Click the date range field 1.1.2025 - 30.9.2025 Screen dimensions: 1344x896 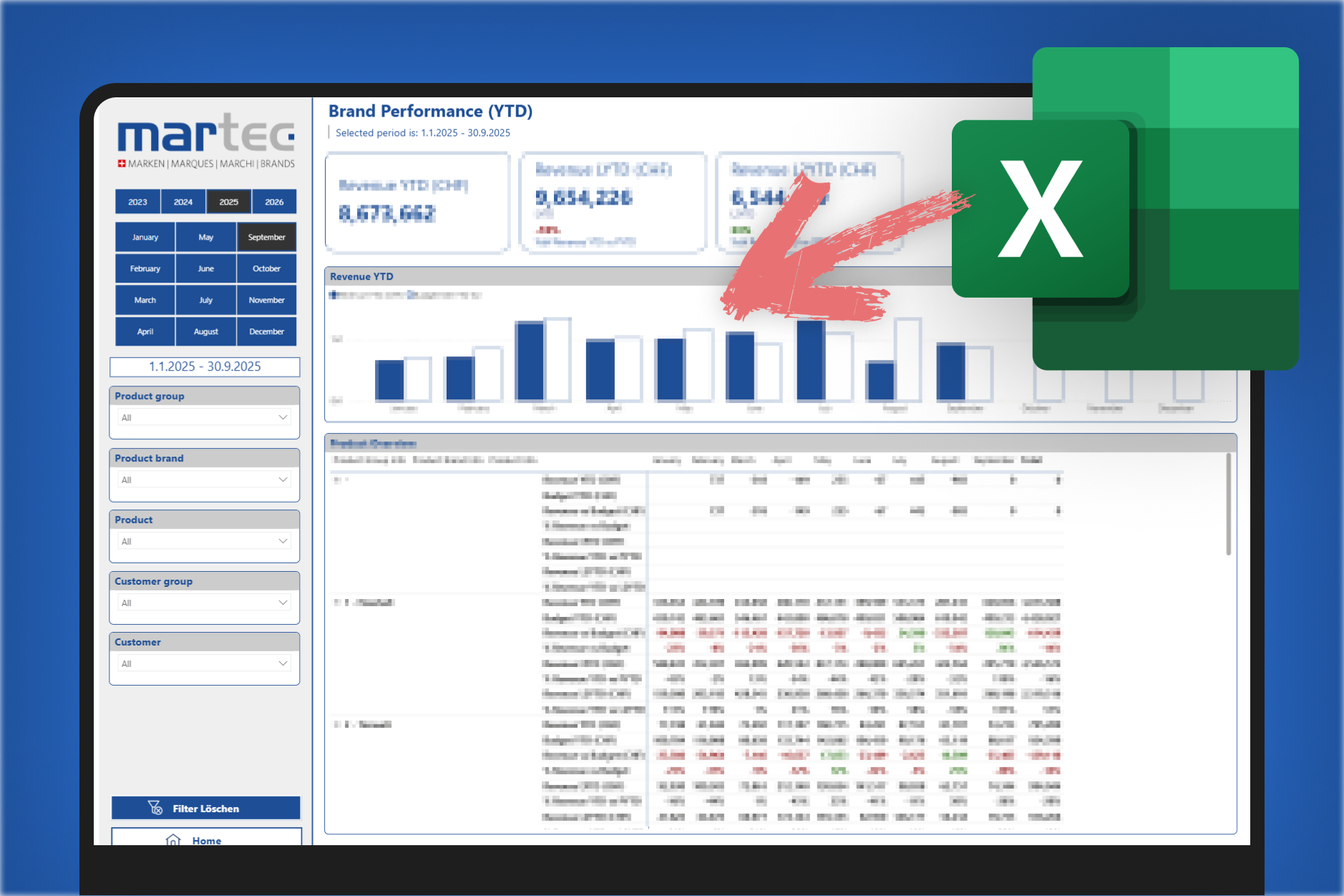[205, 366]
